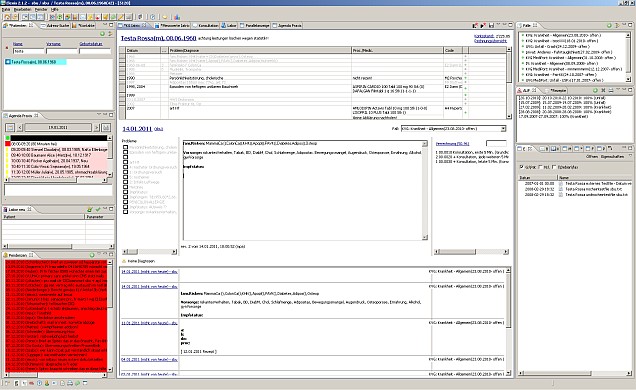Screen dimensions: 636x390
Task: Switch to the Rezepte tab
Action: coord(555,90)
